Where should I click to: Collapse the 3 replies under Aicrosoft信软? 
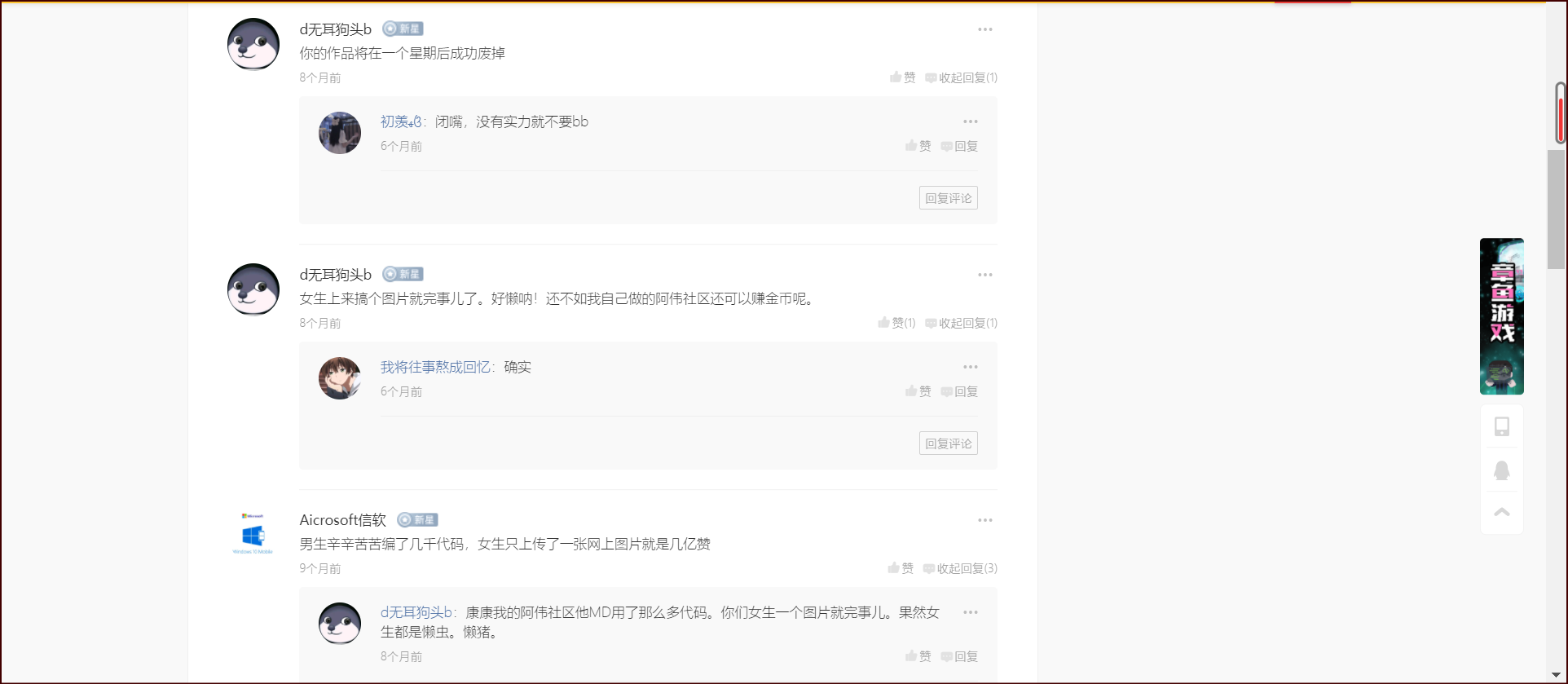960,568
